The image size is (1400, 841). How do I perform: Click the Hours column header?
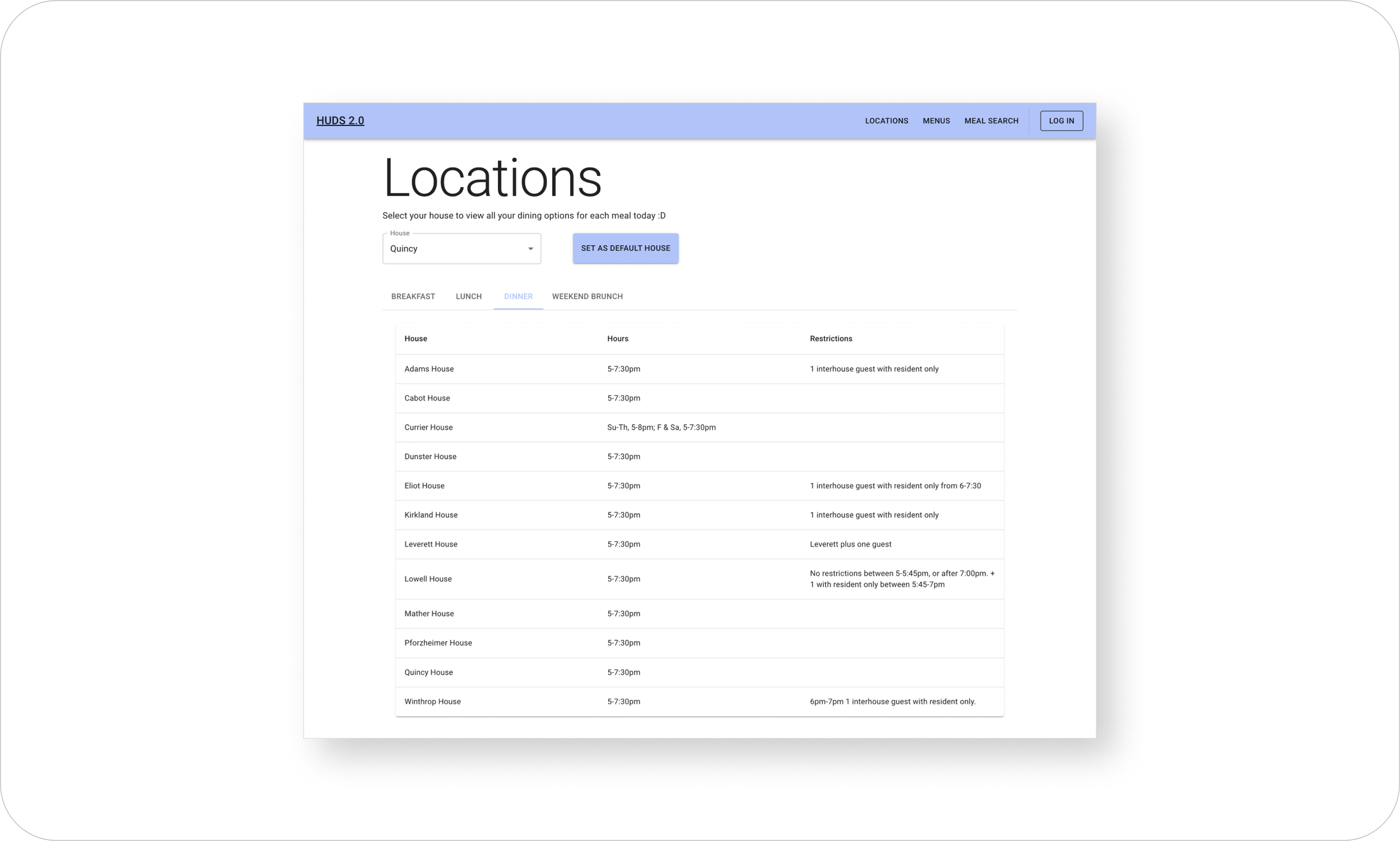click(x=617, y=339)
